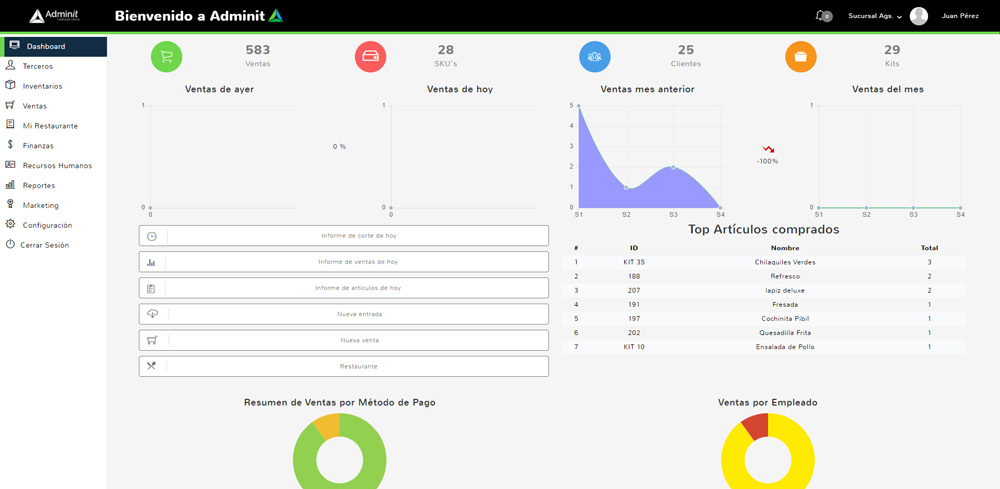Go to Reportes in the sidebar

[x=39, y=185]
